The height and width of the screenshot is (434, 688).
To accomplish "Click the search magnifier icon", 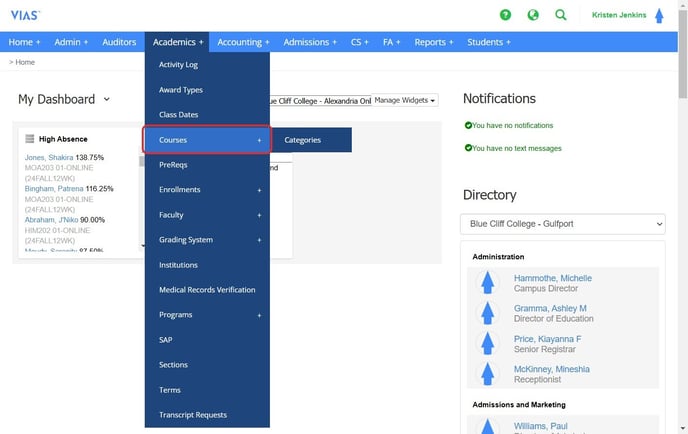I will point(561,15).
